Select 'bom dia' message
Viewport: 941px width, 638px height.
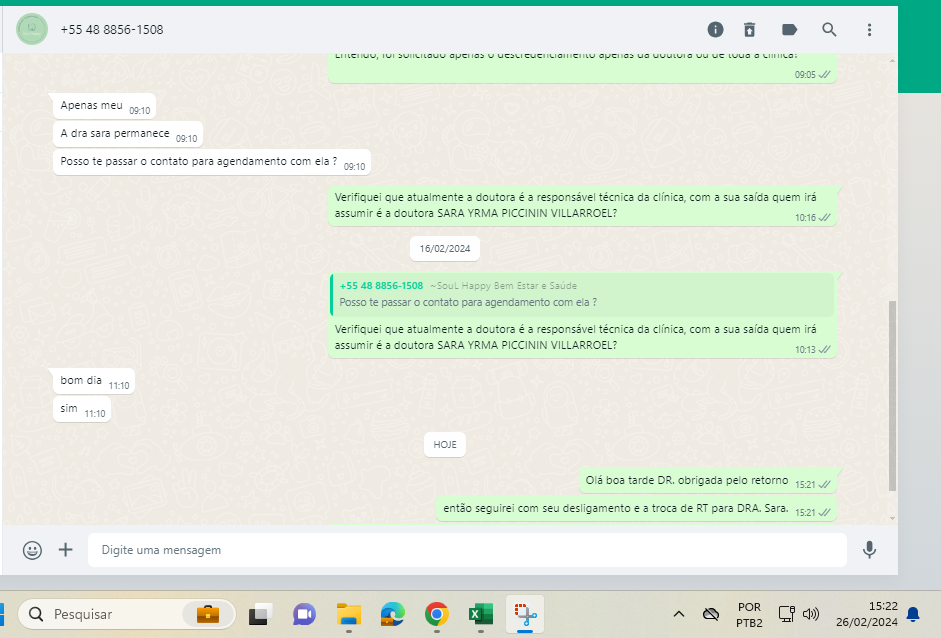coord(94,382)
